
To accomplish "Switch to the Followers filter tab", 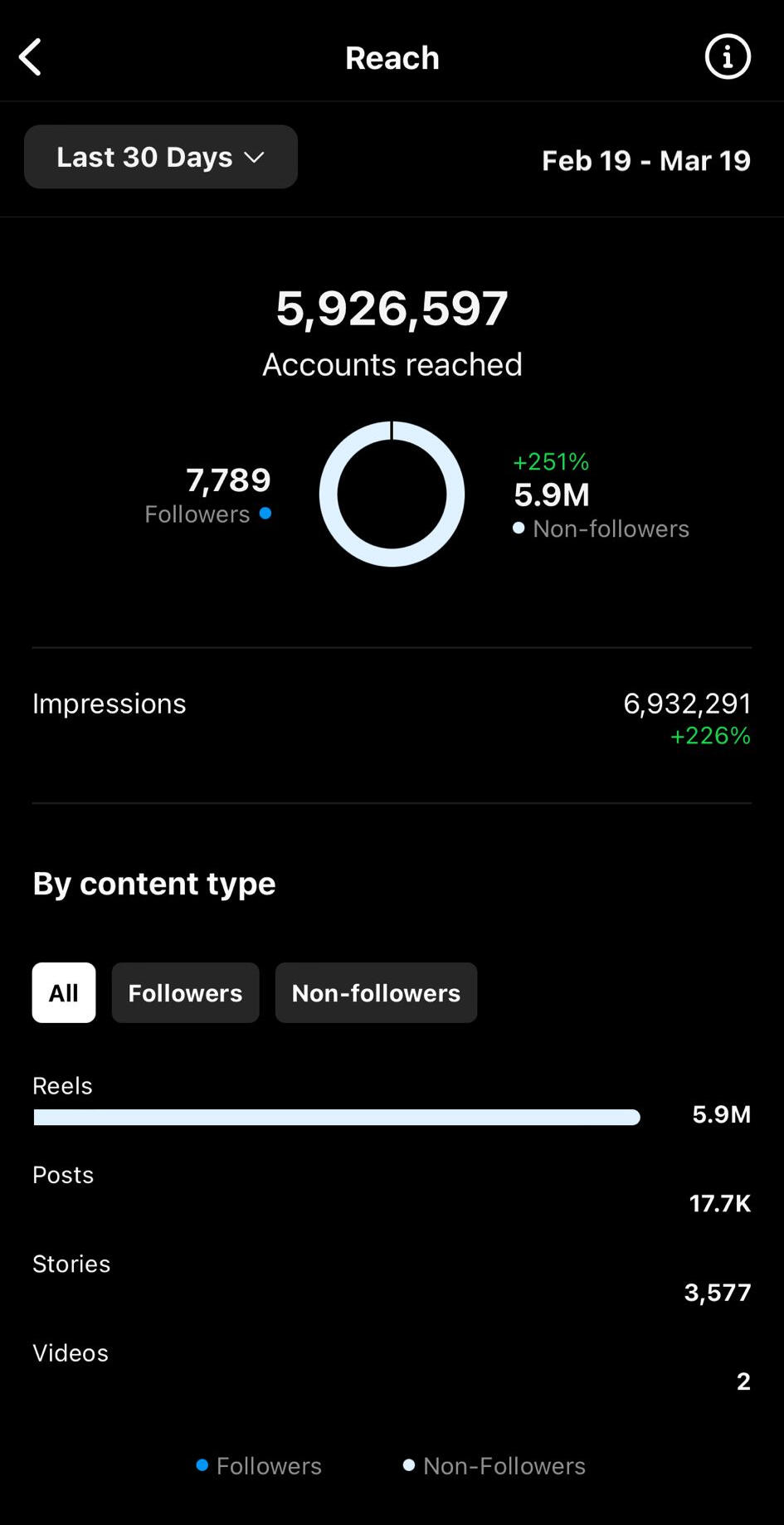I will click(185, 992).
